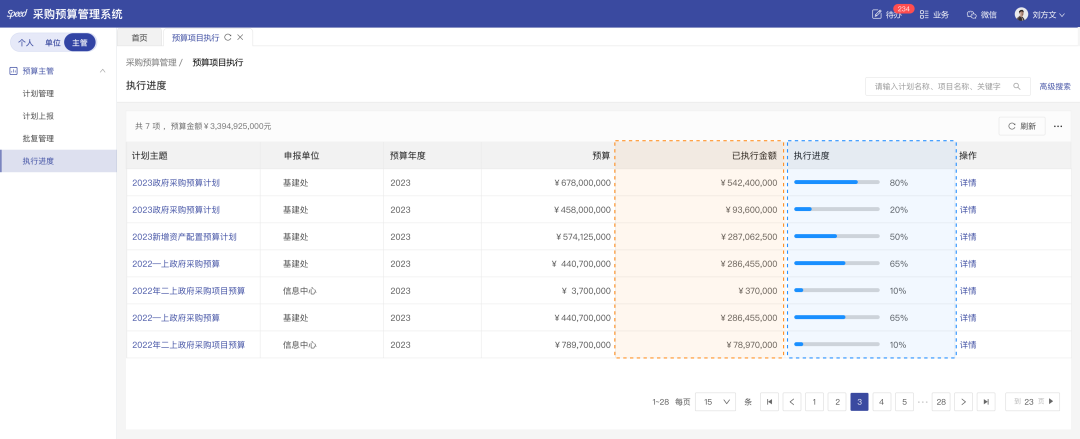1080x439 pixels.
Task: Click the jump-to-page go arrow
Action: (1051, 402)
